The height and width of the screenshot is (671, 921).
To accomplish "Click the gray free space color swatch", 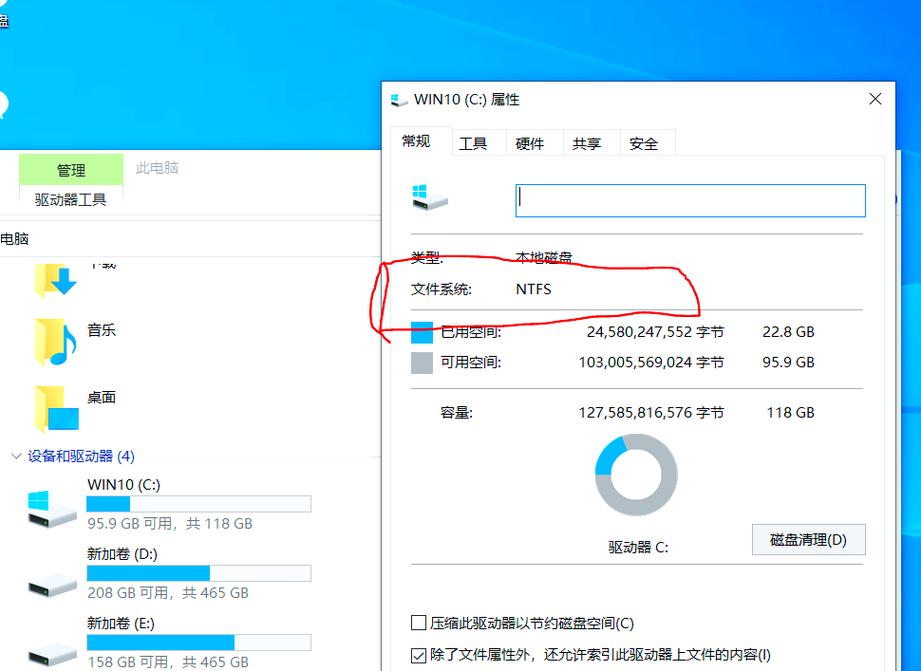I will click(422, 363).
